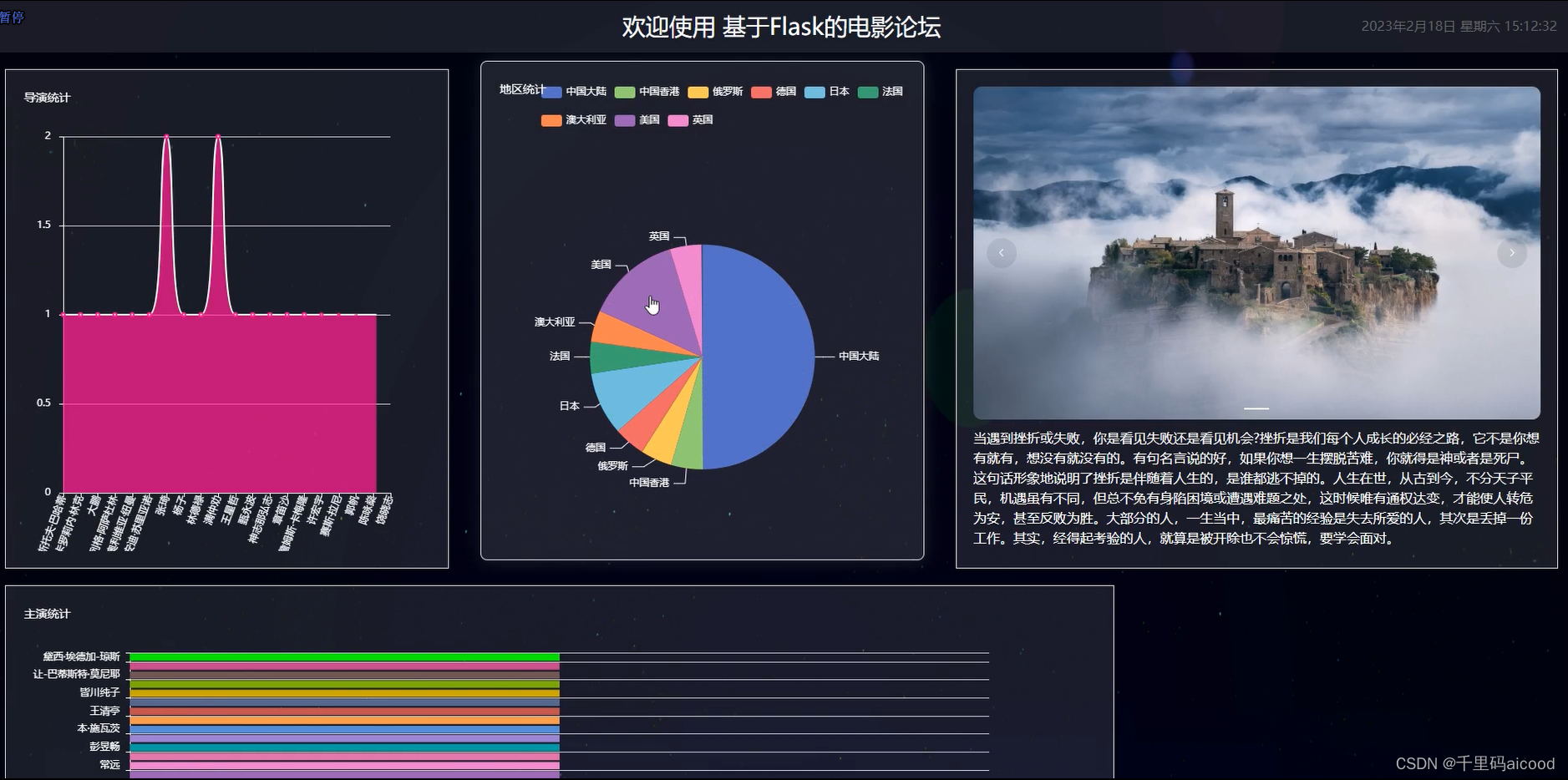1568x780 pixels.
Task: Toggle 中国香港 legend item off
Action: 647,92
